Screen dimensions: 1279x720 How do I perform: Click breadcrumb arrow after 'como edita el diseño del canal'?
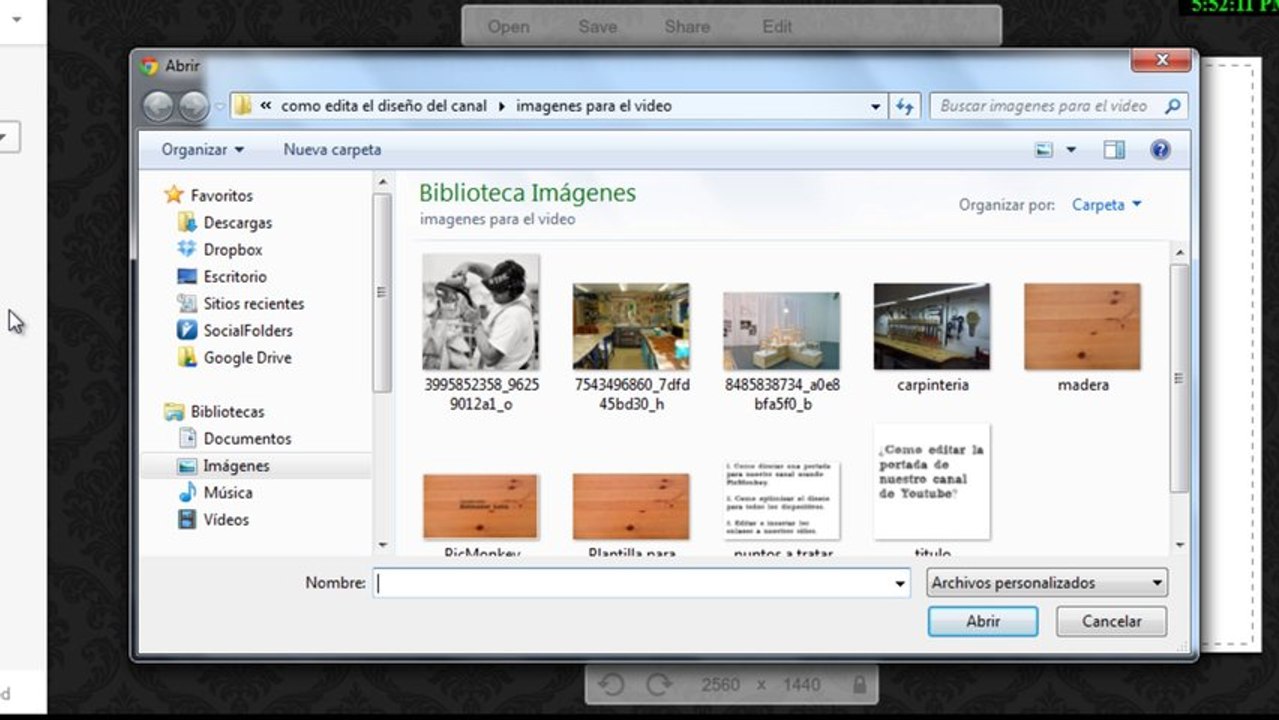(501, 106)
